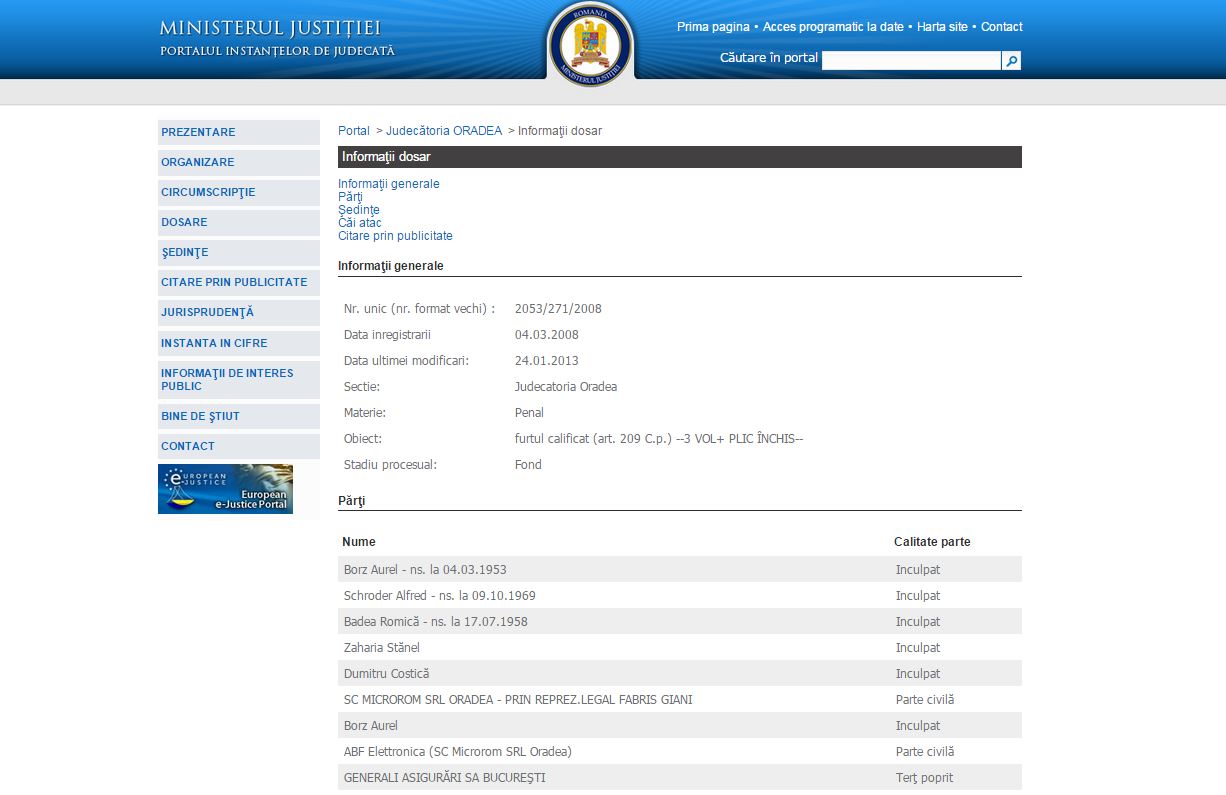Click the MINISTERUL JUSTIŢIEI site title
The image size is (1226, 795).
coord(270,29)
